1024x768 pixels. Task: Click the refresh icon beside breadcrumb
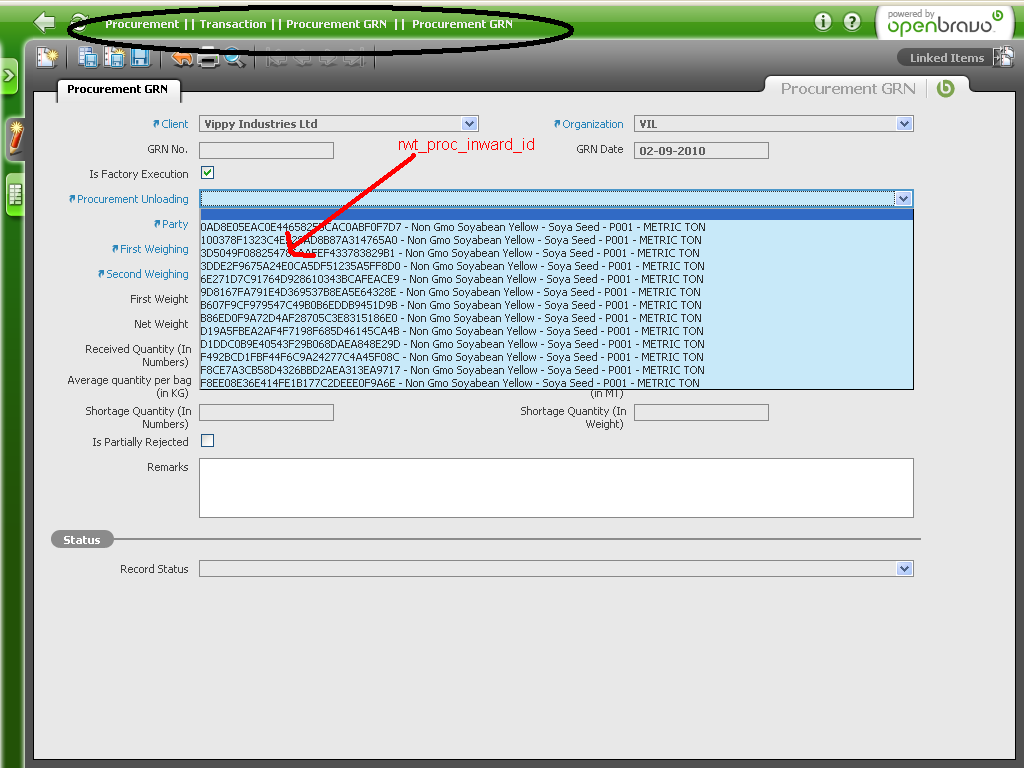[x=80, y=24]
